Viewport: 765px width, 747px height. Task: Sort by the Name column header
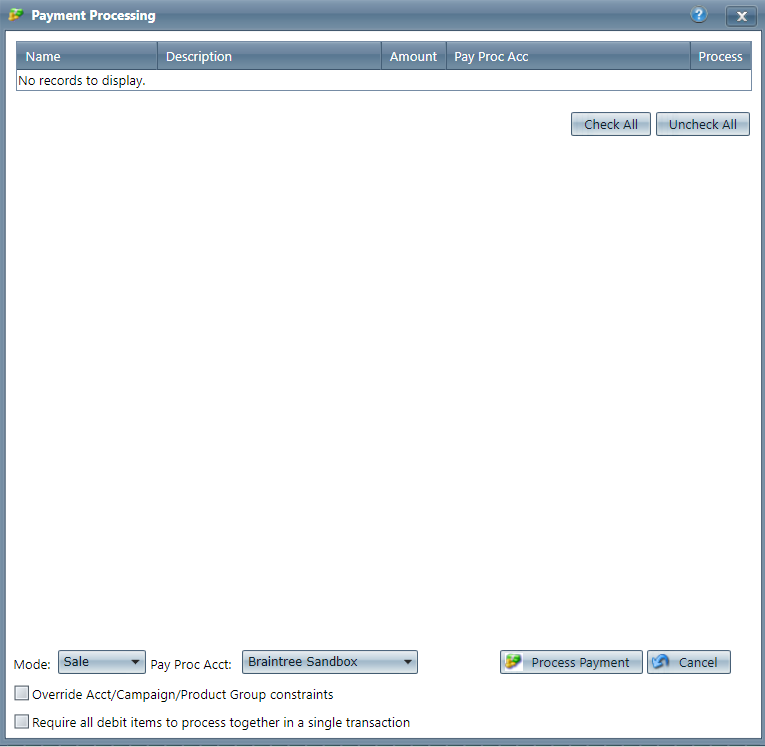tap(87, 56)
